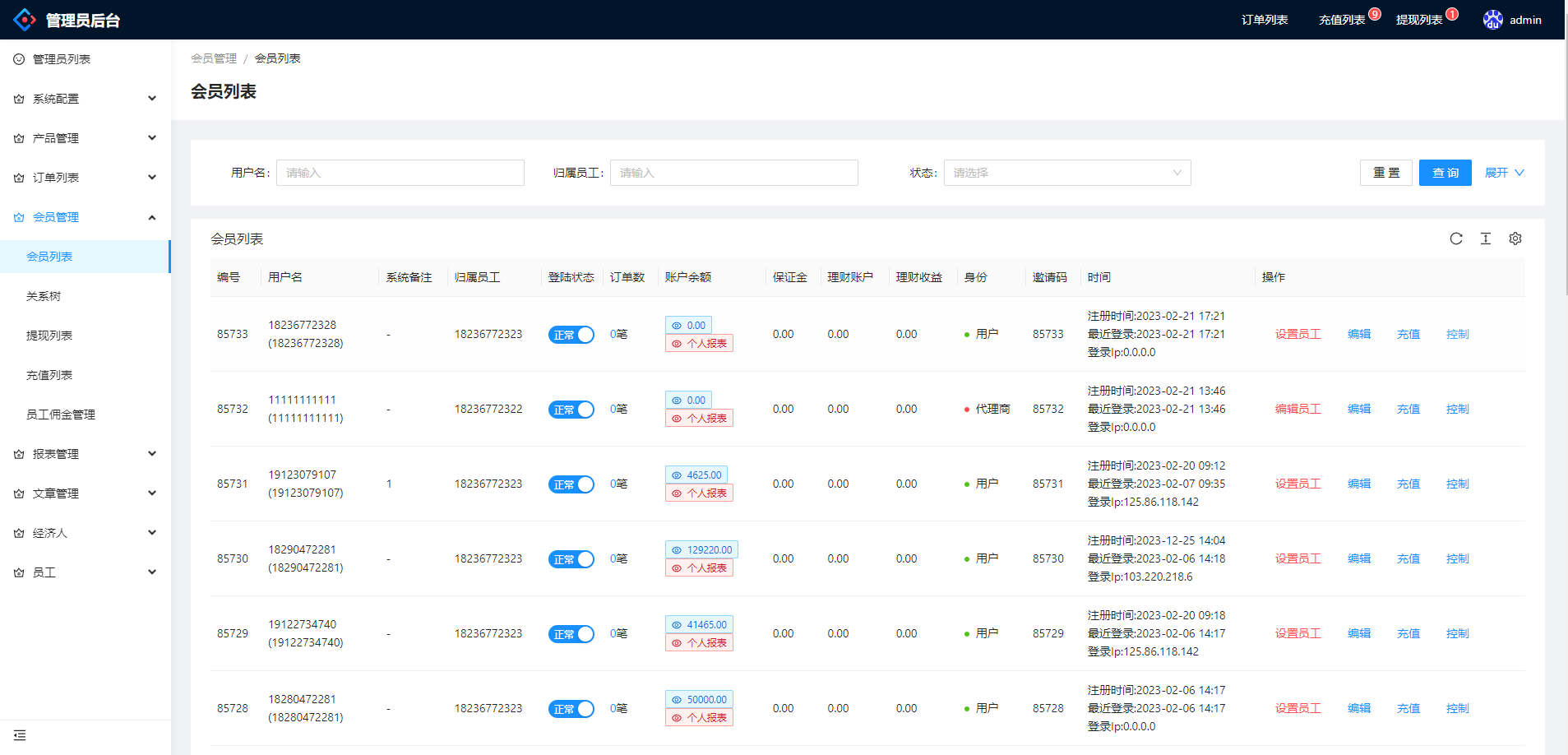The height and width of the screenshot is (755, 1568).
Task: Open 提现列表 in the top navigation
Action: (1421, 19)
